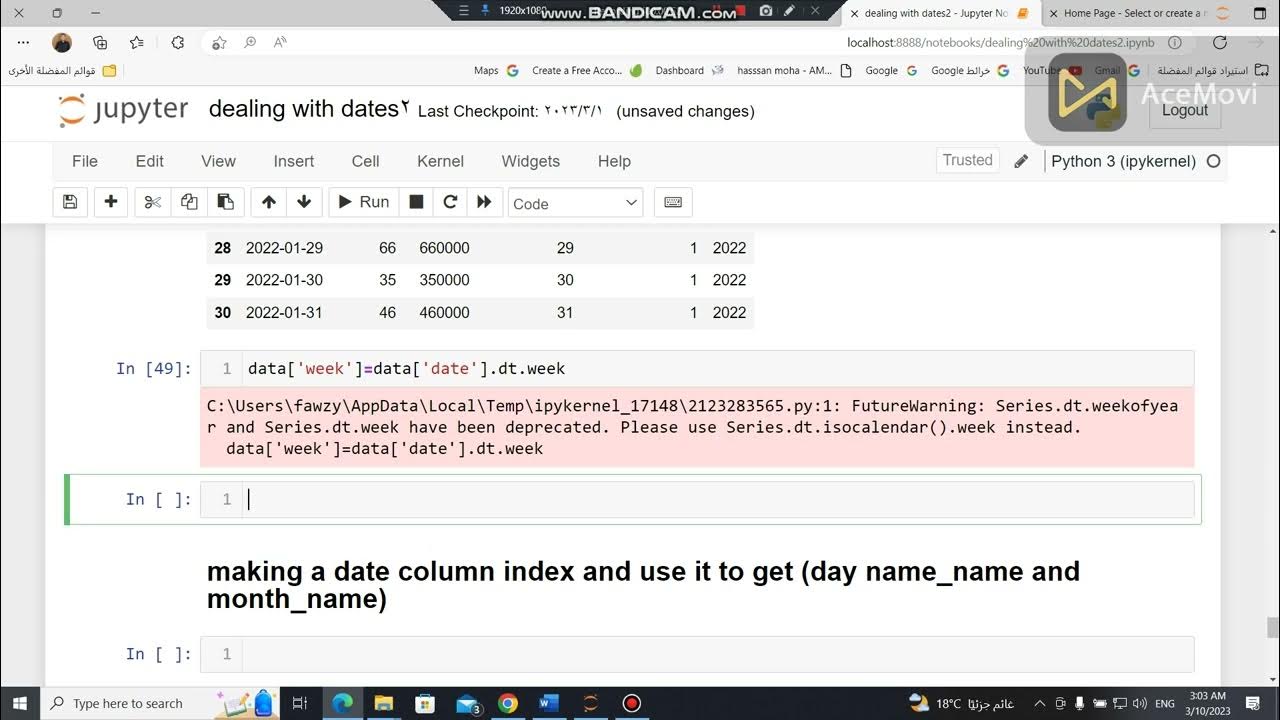
Task: Click the pencil edit-mode indicator icon
Action: point(1021,161)
